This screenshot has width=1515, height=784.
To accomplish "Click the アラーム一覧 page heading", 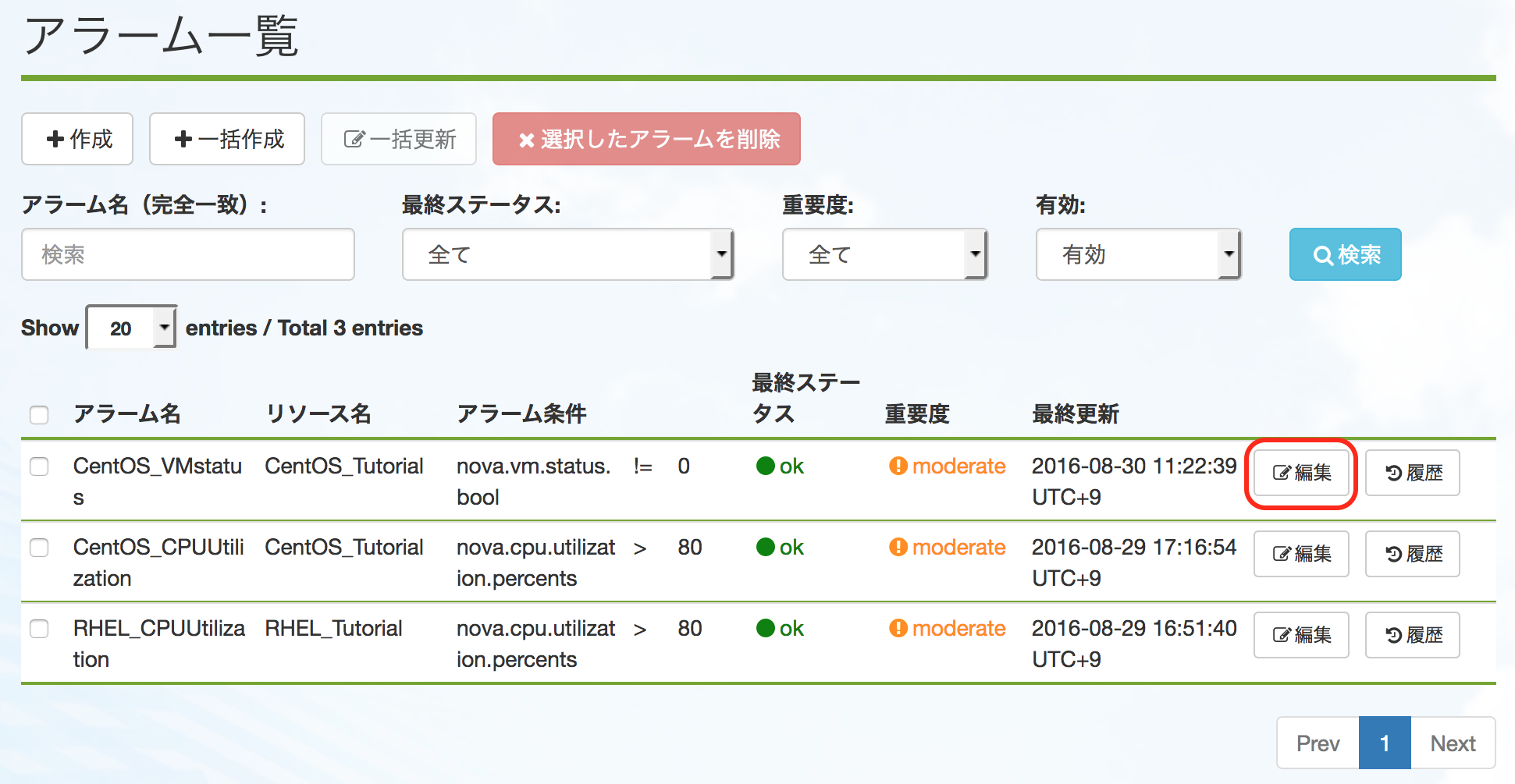I will pyautogui.click(x=162, y=36).
